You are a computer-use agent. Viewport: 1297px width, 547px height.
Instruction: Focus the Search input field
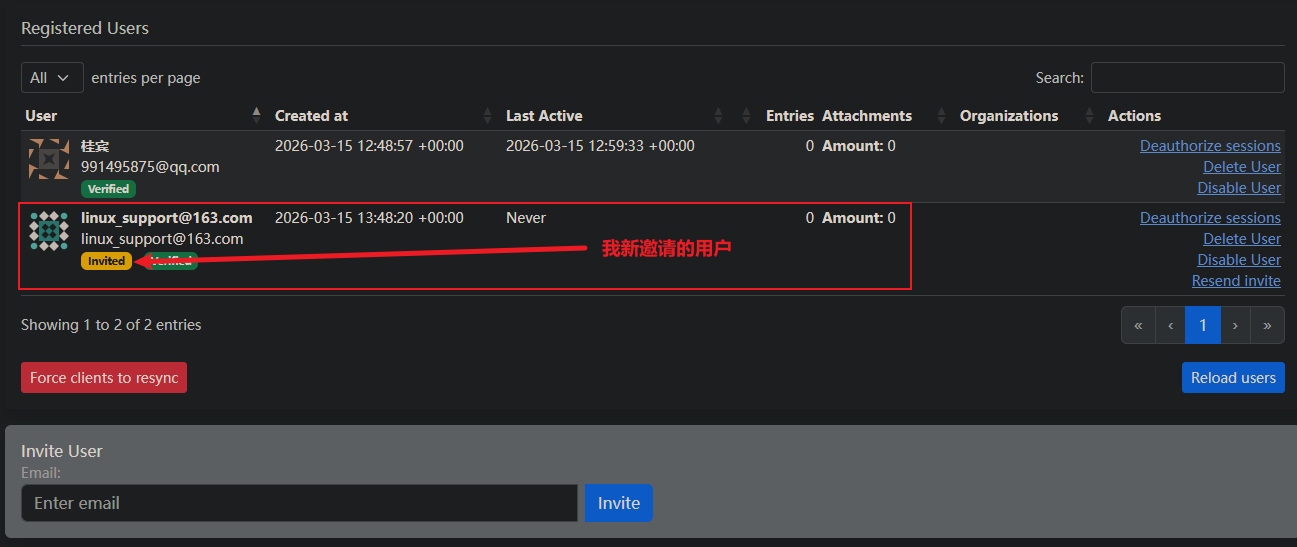[1187, 78]
